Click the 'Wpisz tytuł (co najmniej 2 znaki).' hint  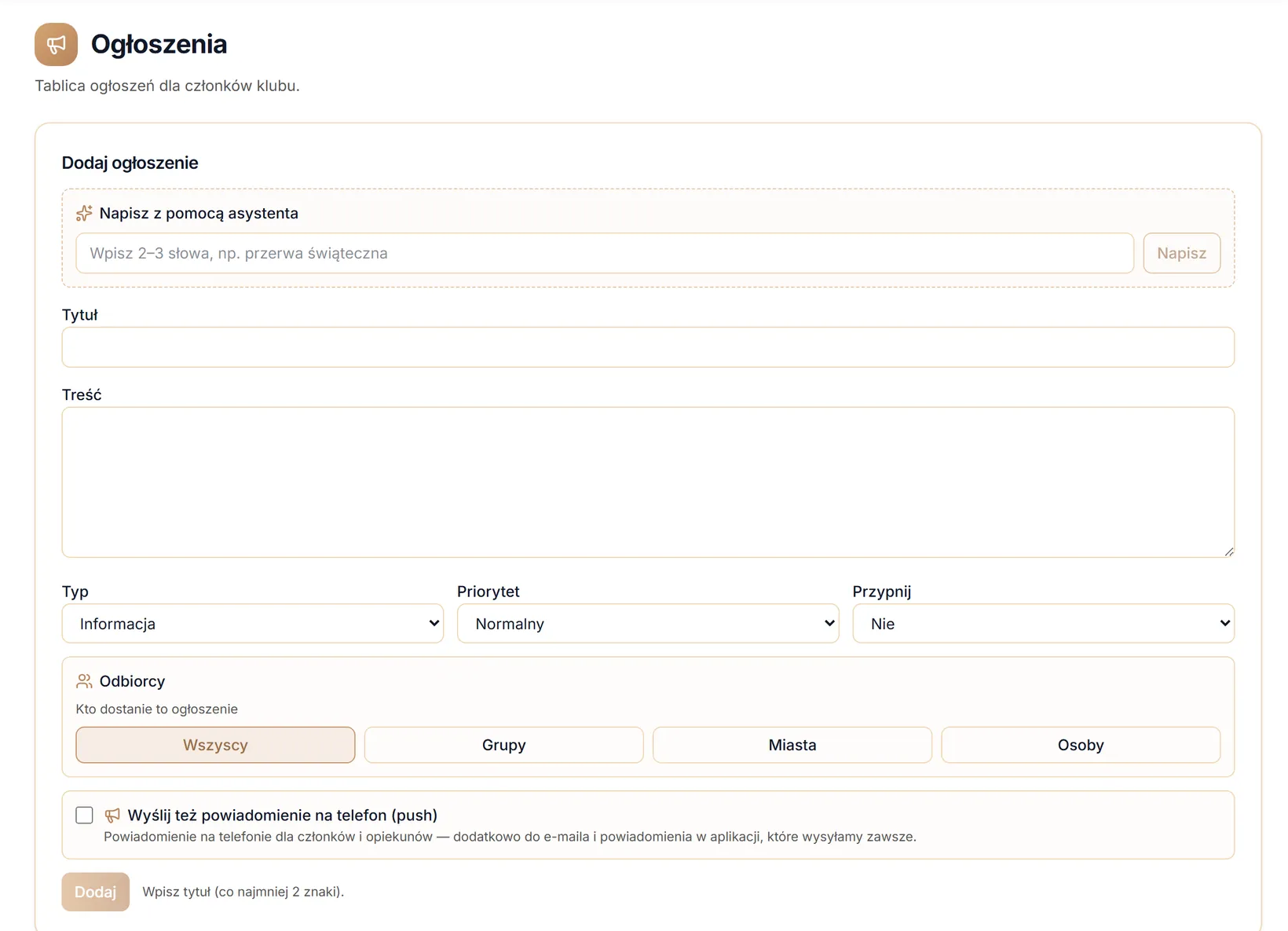(243, 892)
